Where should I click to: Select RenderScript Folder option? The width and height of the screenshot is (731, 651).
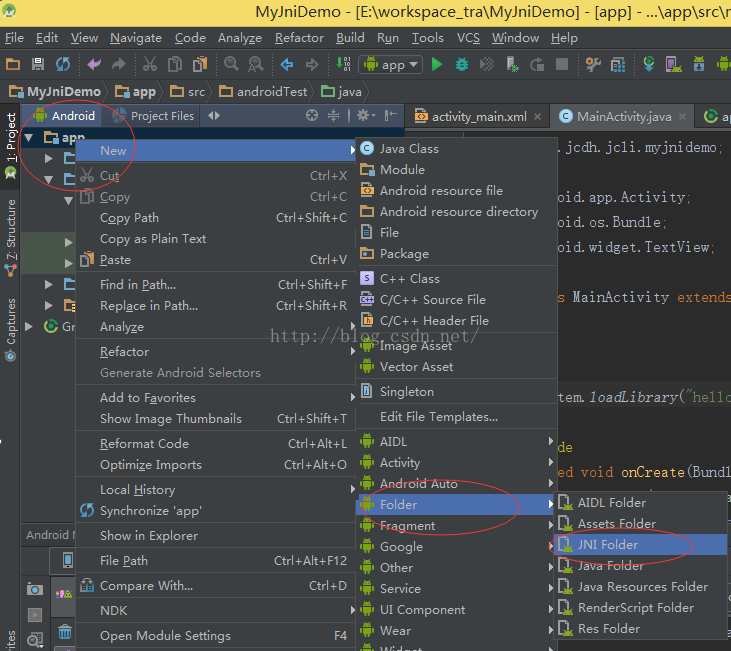pos(641,608)
